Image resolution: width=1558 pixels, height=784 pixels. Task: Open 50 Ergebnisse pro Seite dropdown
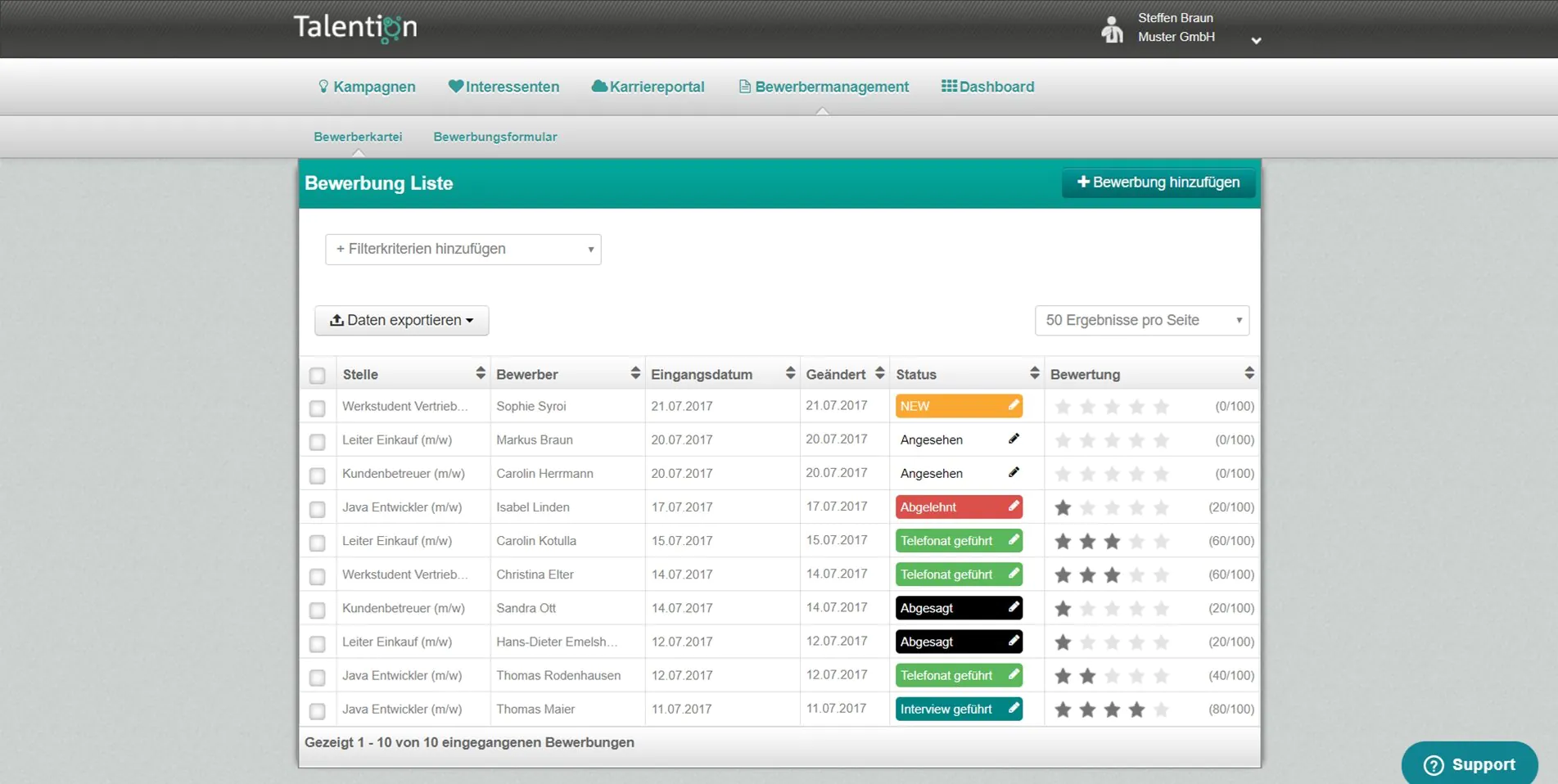[1142, 320]
